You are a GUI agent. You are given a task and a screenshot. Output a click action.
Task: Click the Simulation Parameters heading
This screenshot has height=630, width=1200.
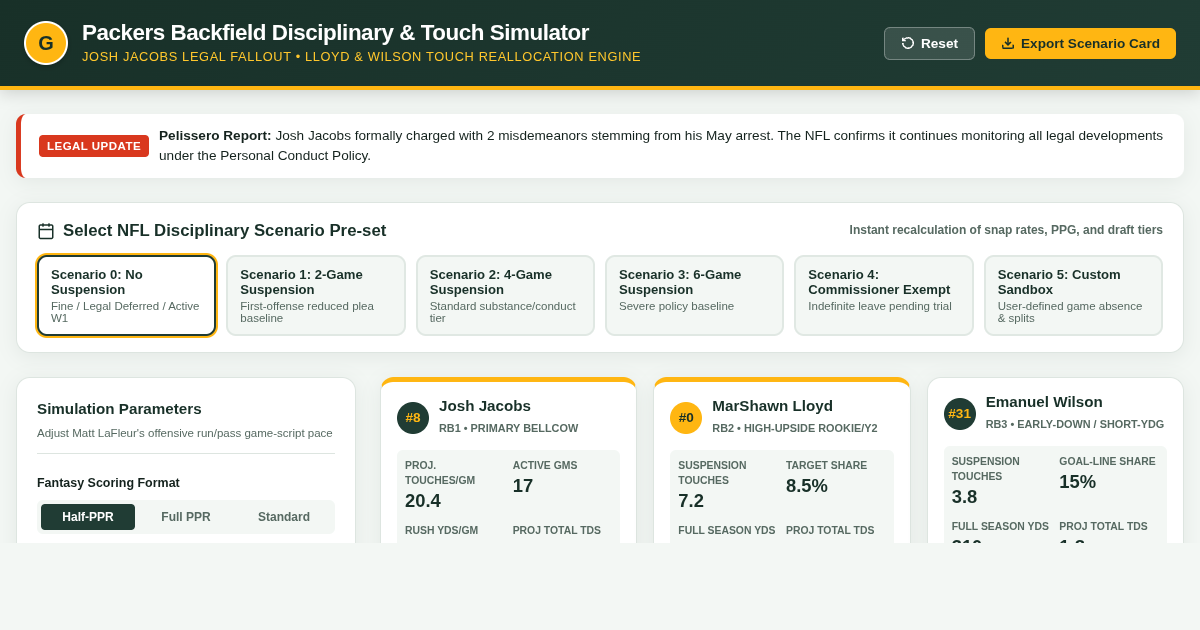tap(119, 408)
